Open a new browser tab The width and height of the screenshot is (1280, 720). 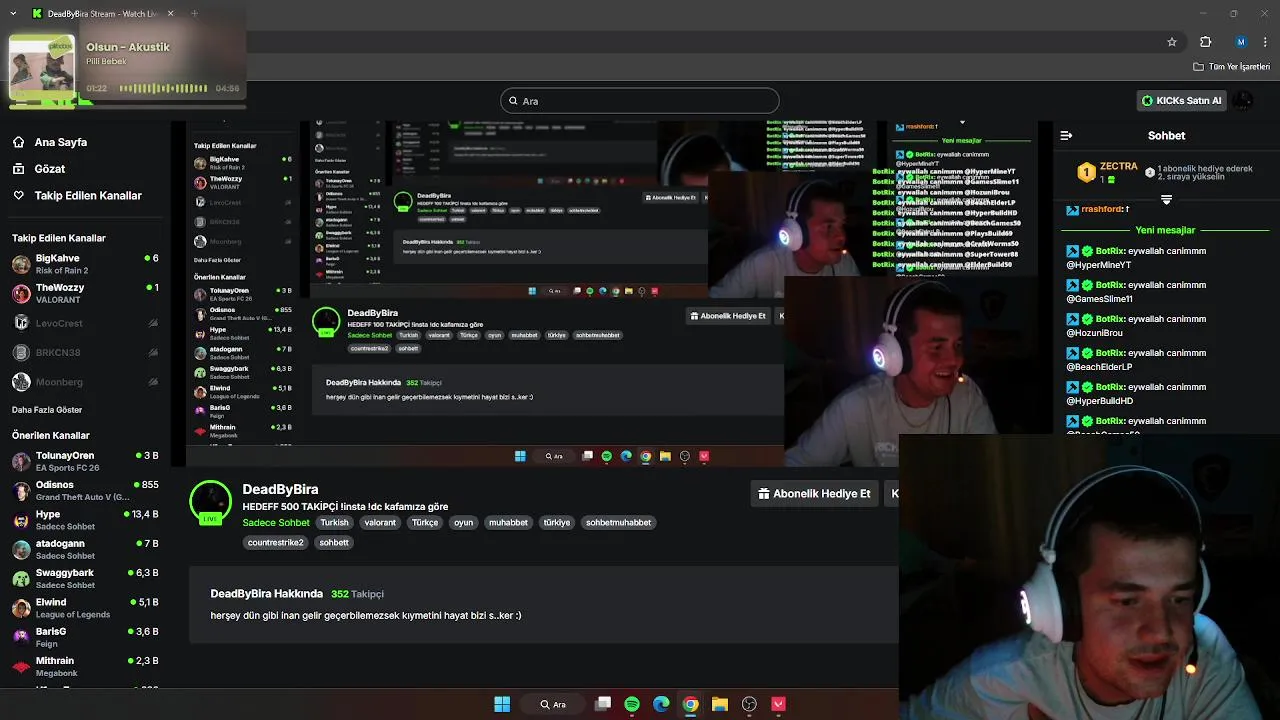tap(194, 14)
